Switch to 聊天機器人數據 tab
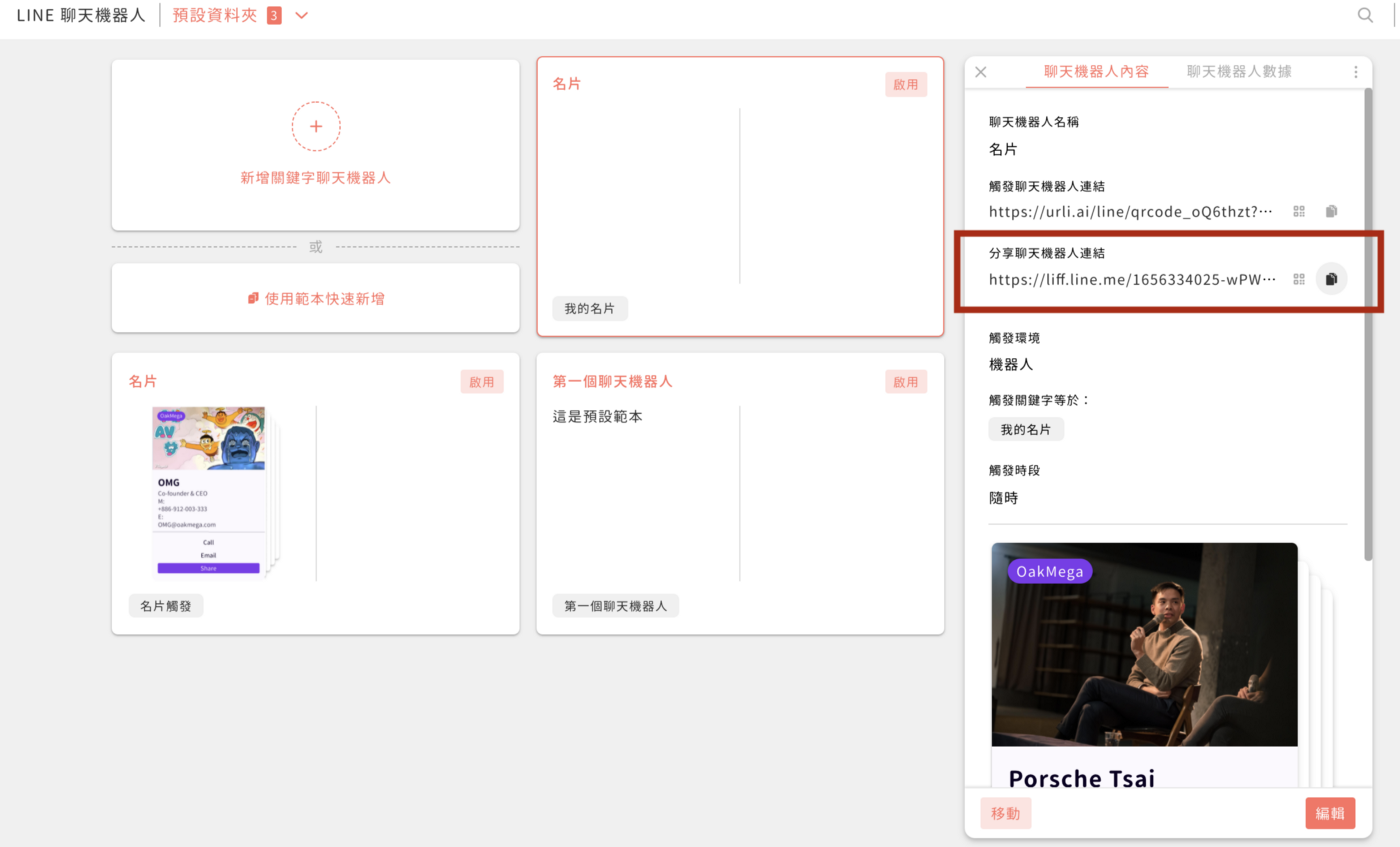 pos(1239,72)
